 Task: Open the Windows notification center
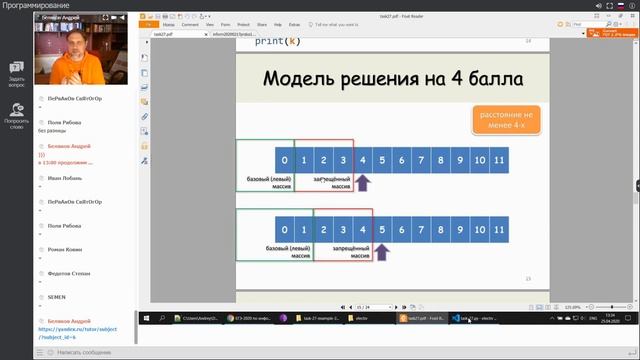628,318
